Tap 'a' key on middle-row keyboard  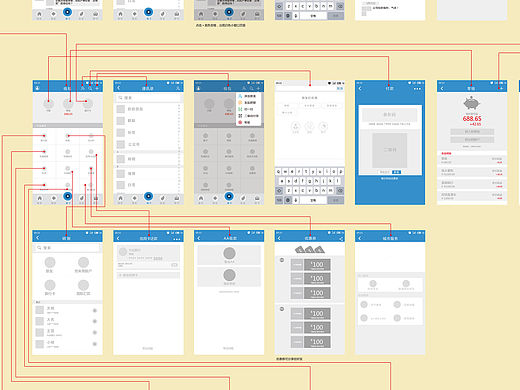282,181
